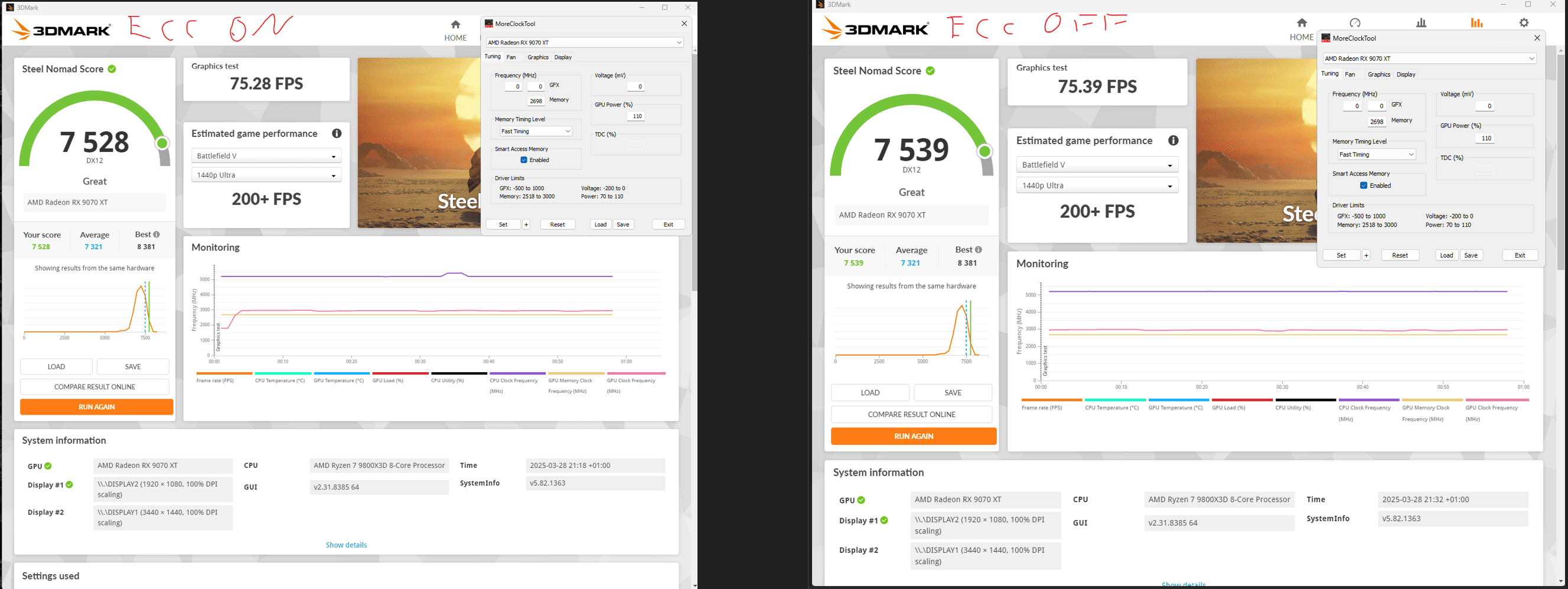The image size is (1568, 589).
Task: Open the AMD Radeon RX 9070 XT device dropdown, 7 528 window
Action: (x=584, y=43)
